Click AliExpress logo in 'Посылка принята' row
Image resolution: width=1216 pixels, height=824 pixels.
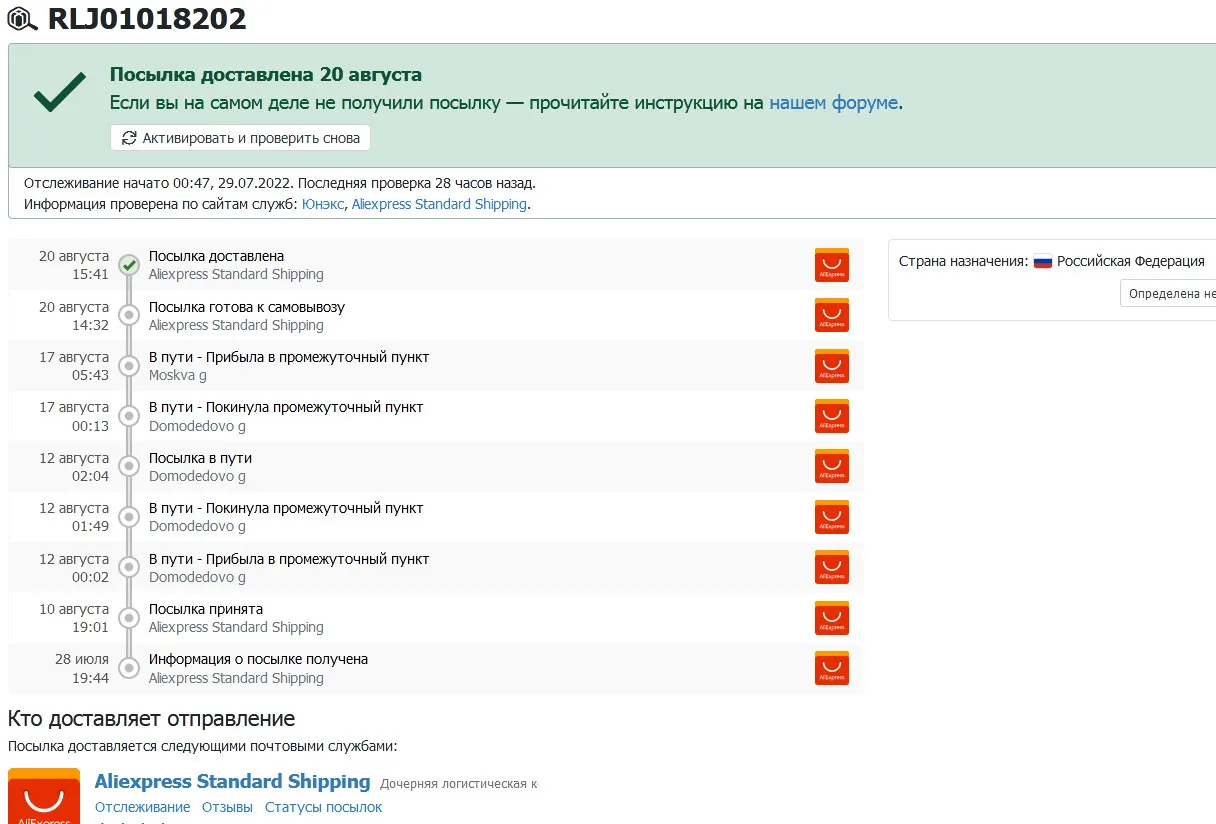click(831, 618)
